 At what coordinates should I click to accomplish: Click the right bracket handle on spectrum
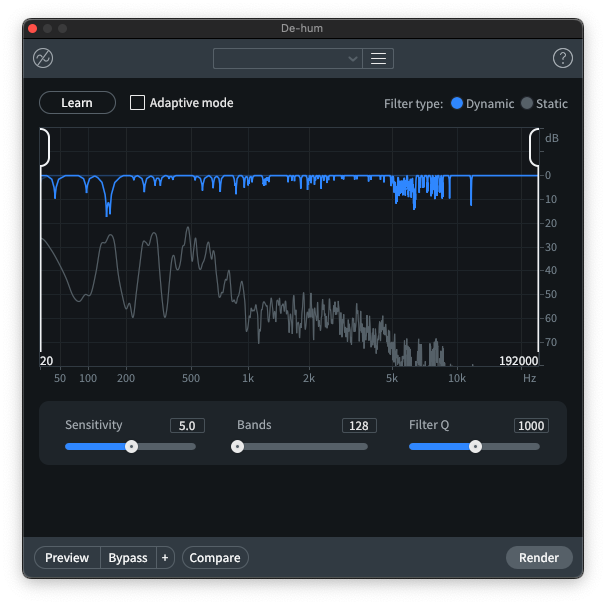(535, 147)
